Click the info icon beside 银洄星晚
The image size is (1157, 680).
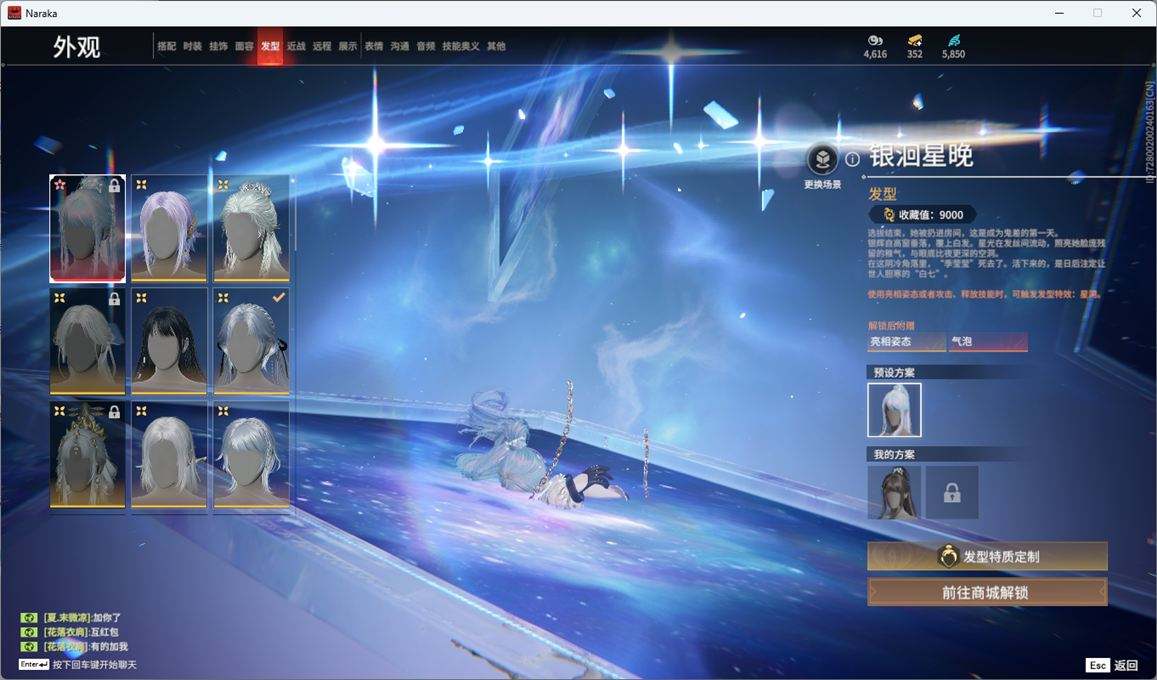point(852,158)
